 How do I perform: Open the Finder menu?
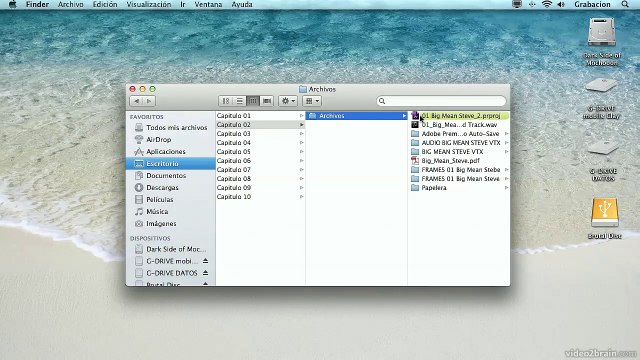(x=37, y=4)
